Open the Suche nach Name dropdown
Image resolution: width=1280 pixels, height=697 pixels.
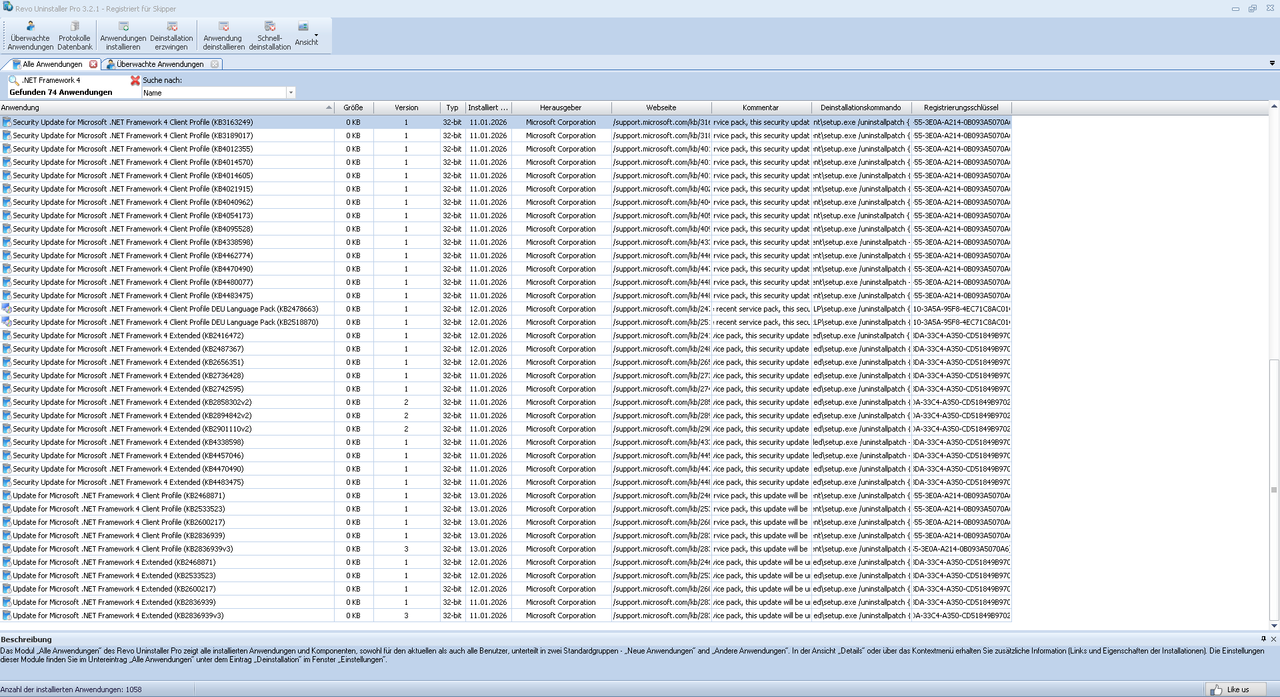[291, 93]
